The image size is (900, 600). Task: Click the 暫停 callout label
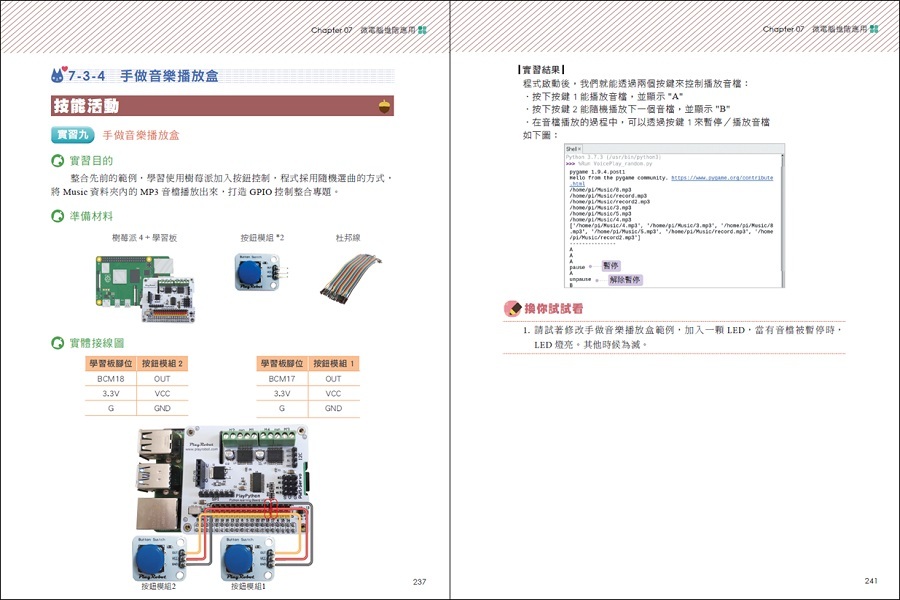(x=610, y=266)
